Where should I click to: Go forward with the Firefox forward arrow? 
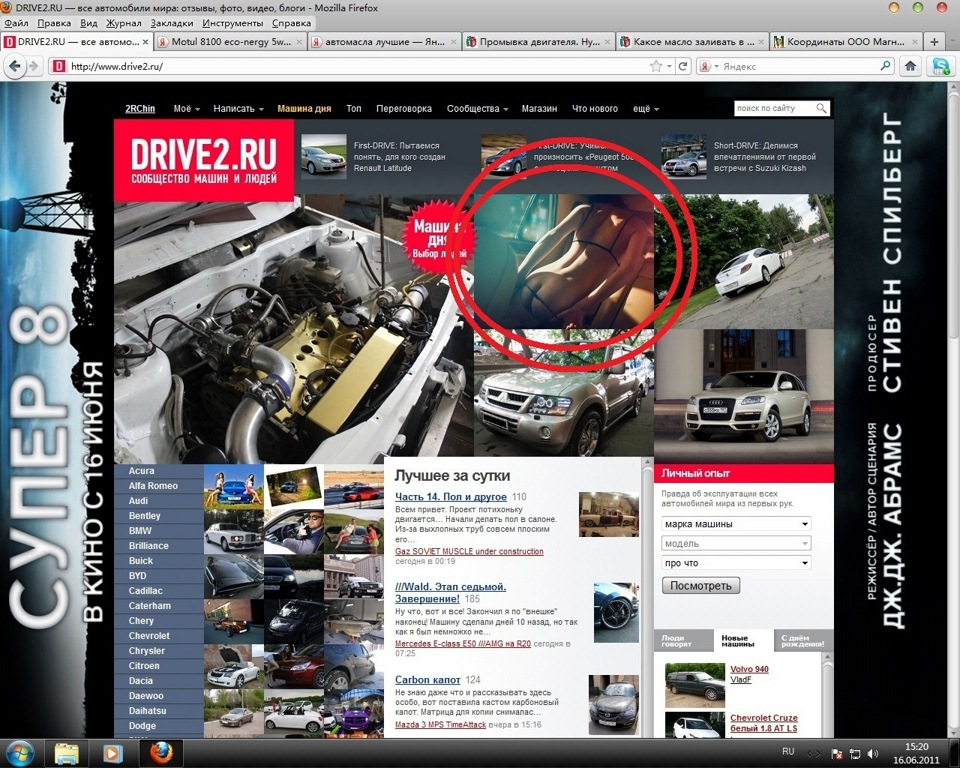[x=34, y=66]
